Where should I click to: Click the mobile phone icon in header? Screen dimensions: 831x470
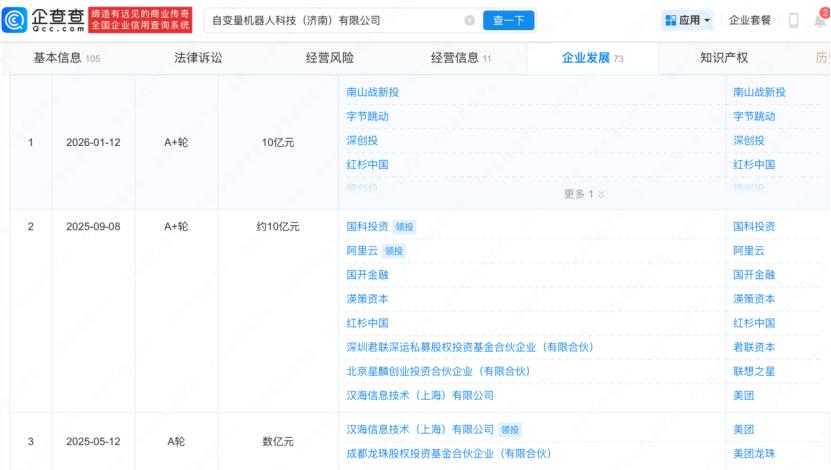793,20
